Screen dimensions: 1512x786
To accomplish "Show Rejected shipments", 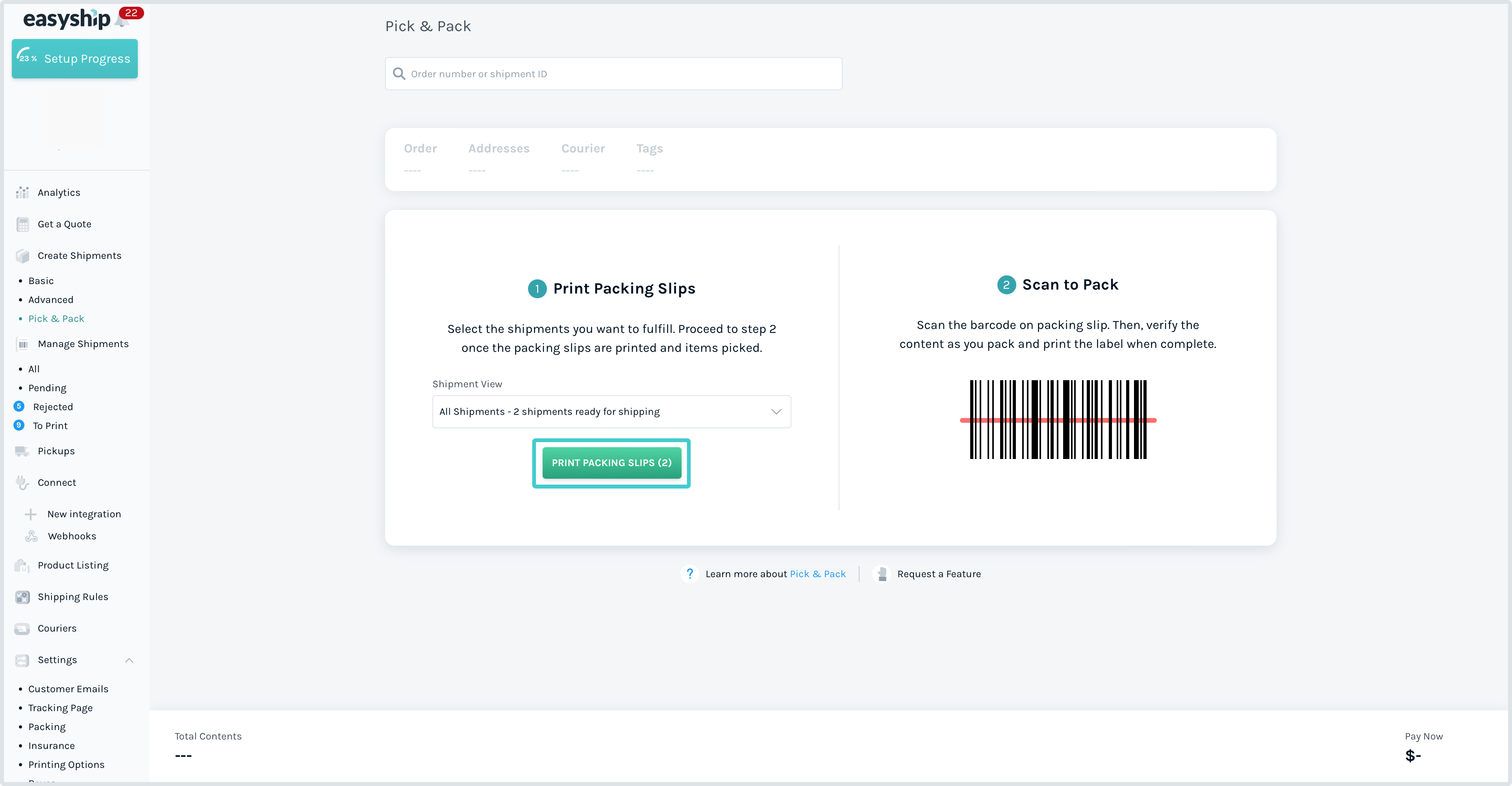I will 53,407.
